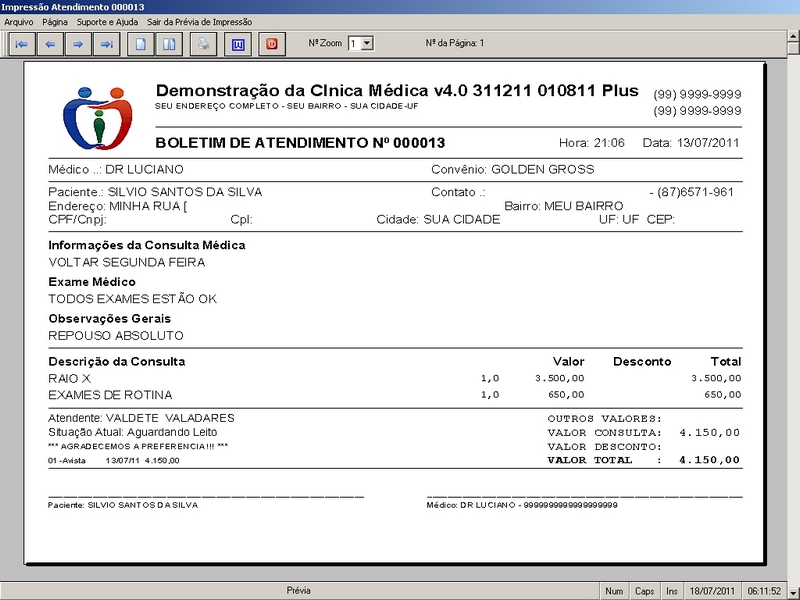Jump to last page of preview

click(106, 44)
